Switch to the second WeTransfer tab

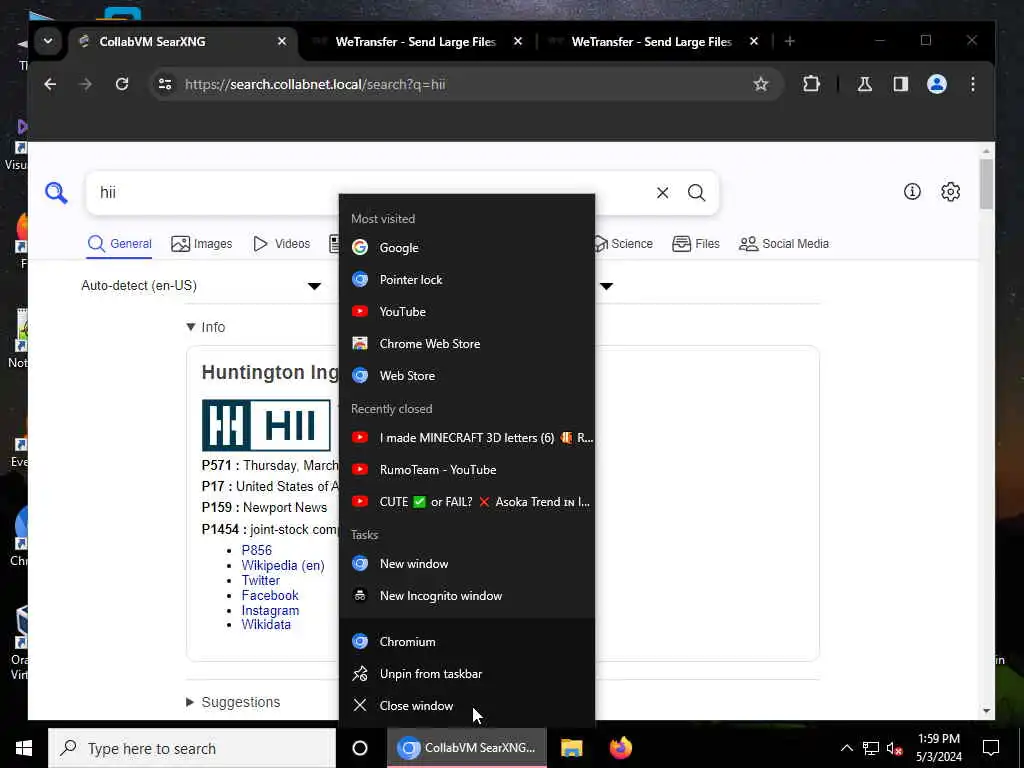tap(651, 42)
